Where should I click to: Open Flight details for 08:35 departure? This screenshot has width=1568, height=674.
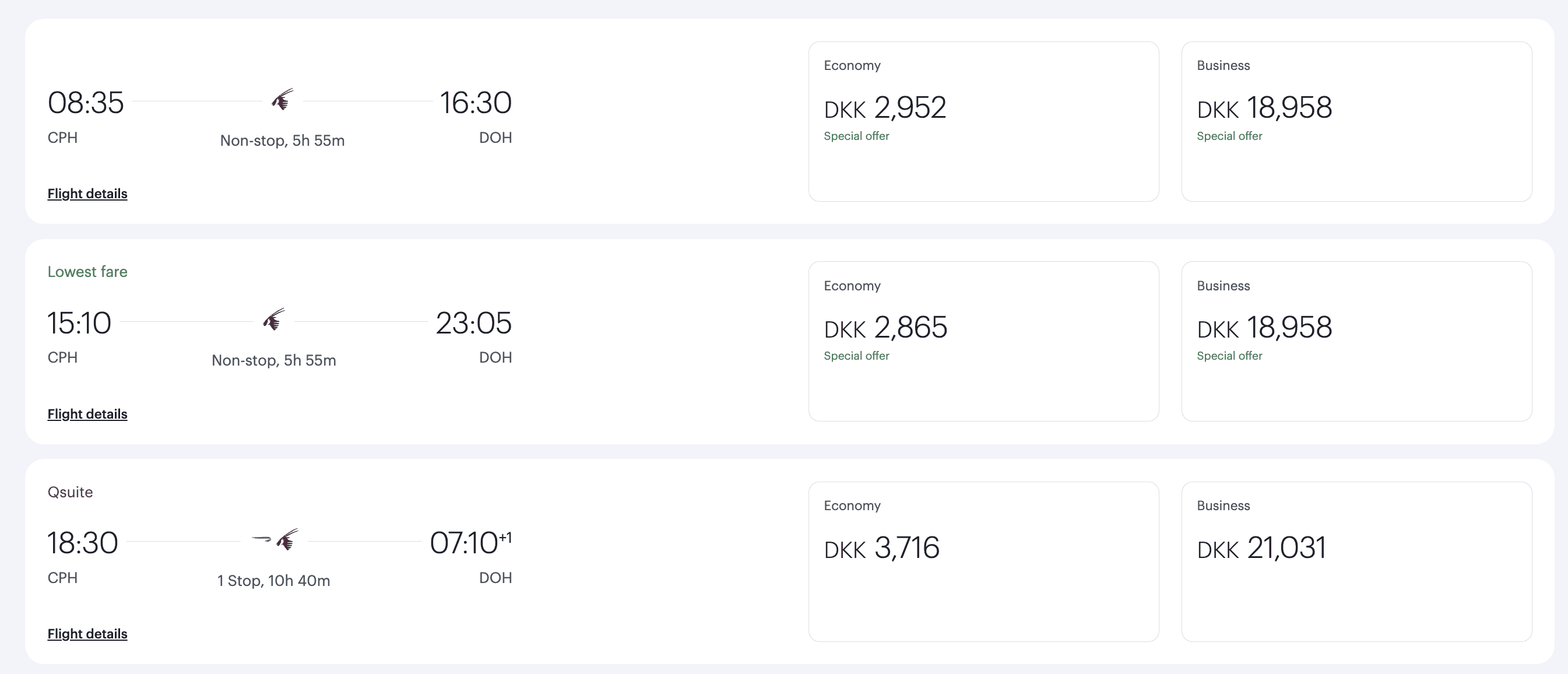click(87, 194)
